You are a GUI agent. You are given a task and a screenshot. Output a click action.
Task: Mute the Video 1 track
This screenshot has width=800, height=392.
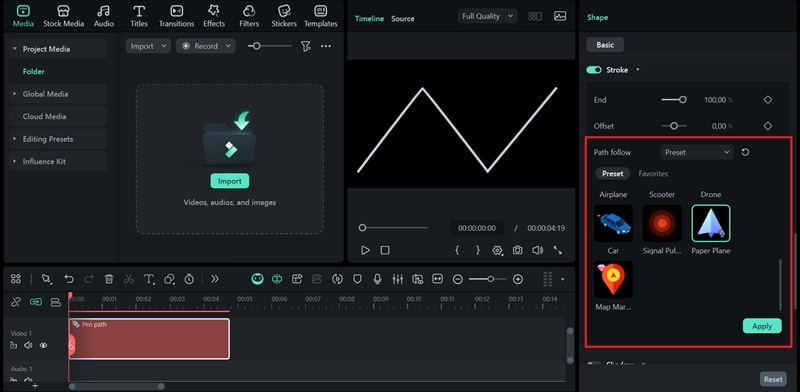click(x=28, y=346)
